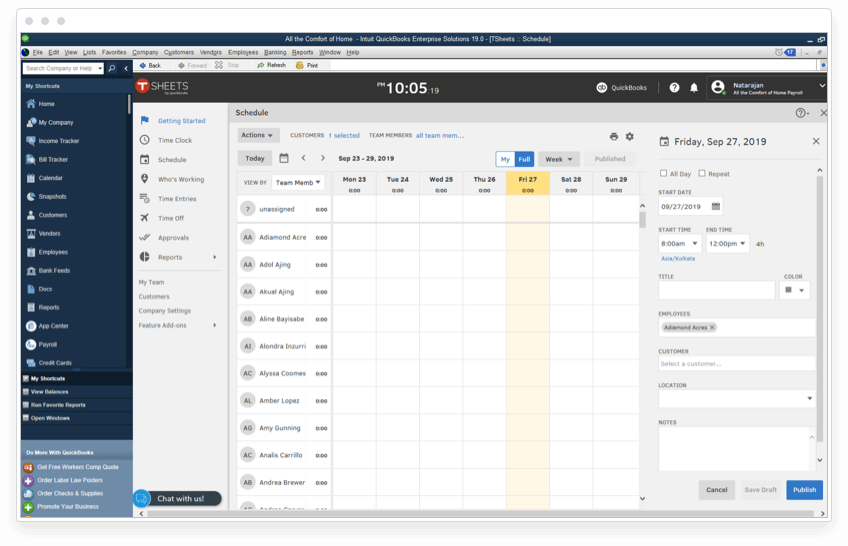Image resolution: width=848 pixels, height=546 pixels.
Task: Go to previous week arrow
Action: [303, 158]
